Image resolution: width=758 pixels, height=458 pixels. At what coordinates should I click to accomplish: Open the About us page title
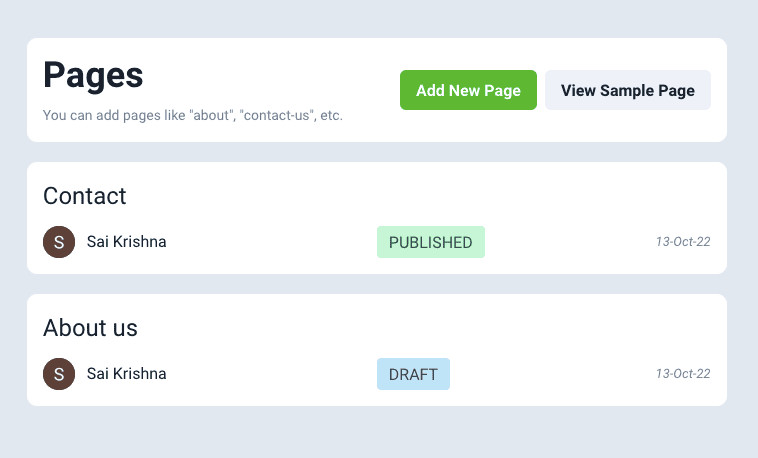pyautogui.click(x=90, y=328)
